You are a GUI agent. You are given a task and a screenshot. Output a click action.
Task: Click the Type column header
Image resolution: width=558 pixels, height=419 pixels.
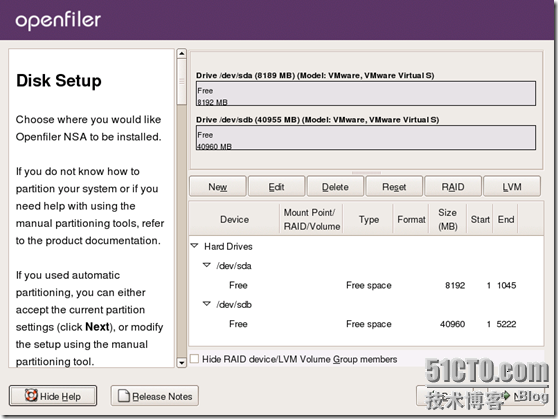[368, 219]
